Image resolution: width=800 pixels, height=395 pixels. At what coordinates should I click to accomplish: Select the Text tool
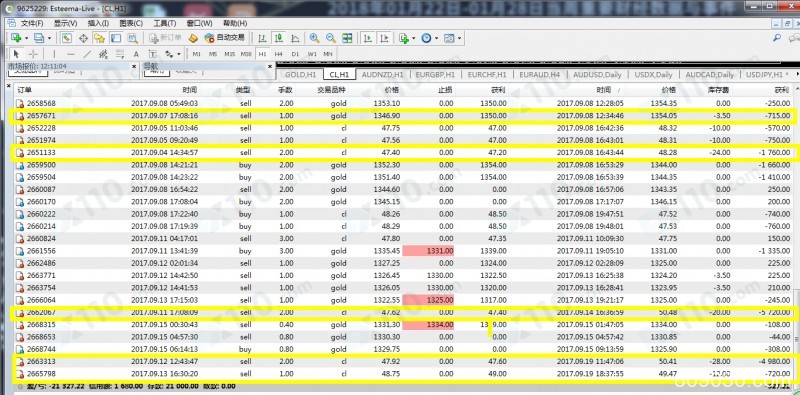136,54
